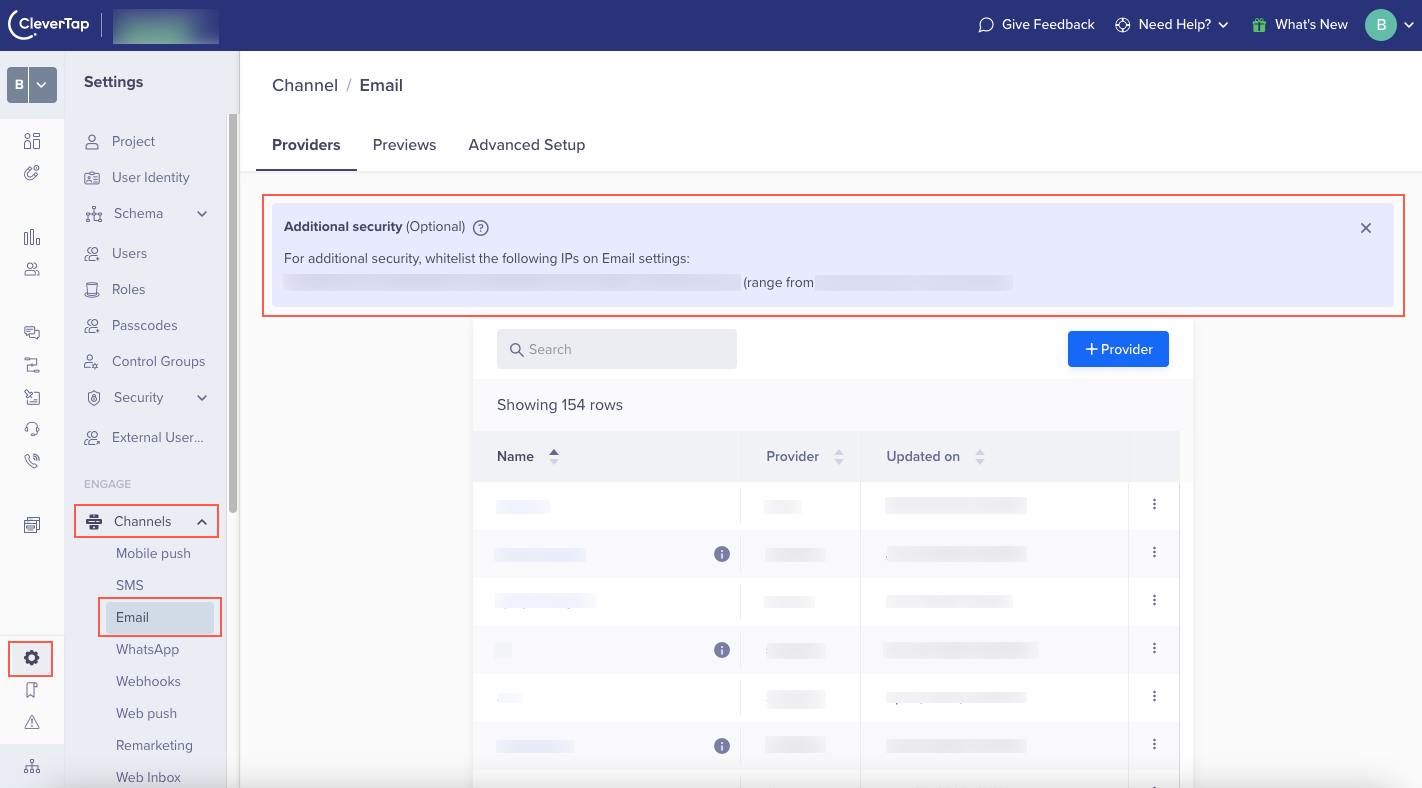Open the warning triangle alerts icon
The height and width of the screenshot is (788, 1422).
click(x=32, y=722)
